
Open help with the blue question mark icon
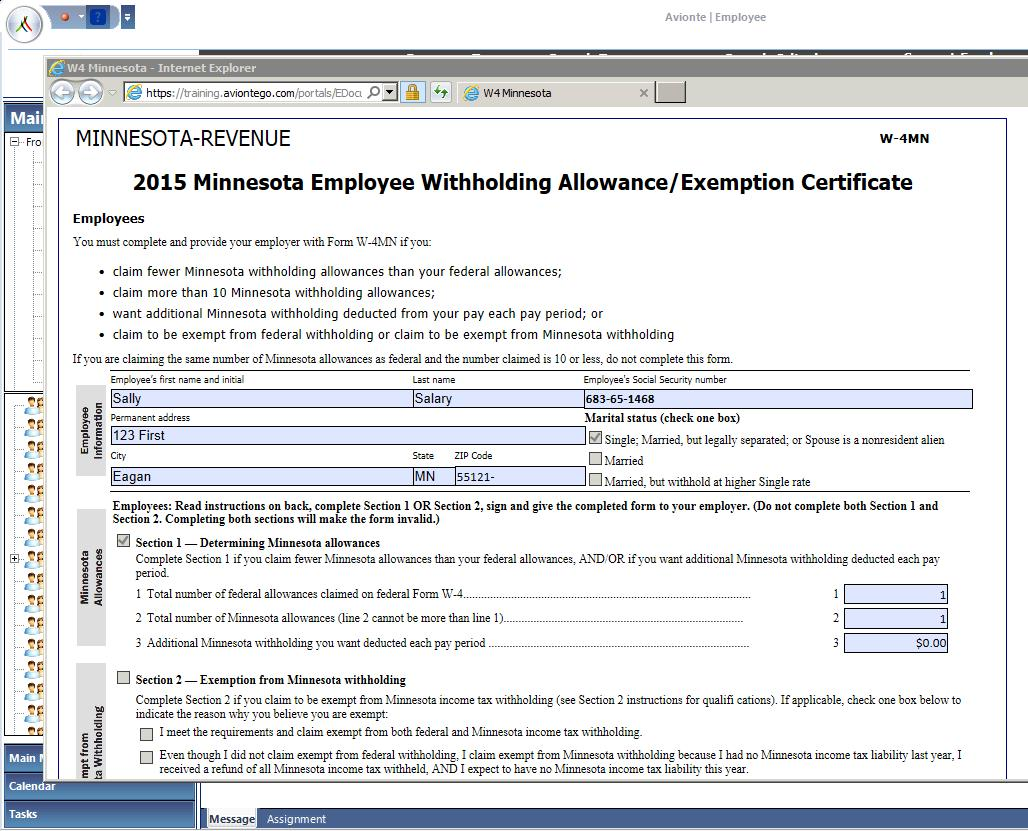pos(98,17)
